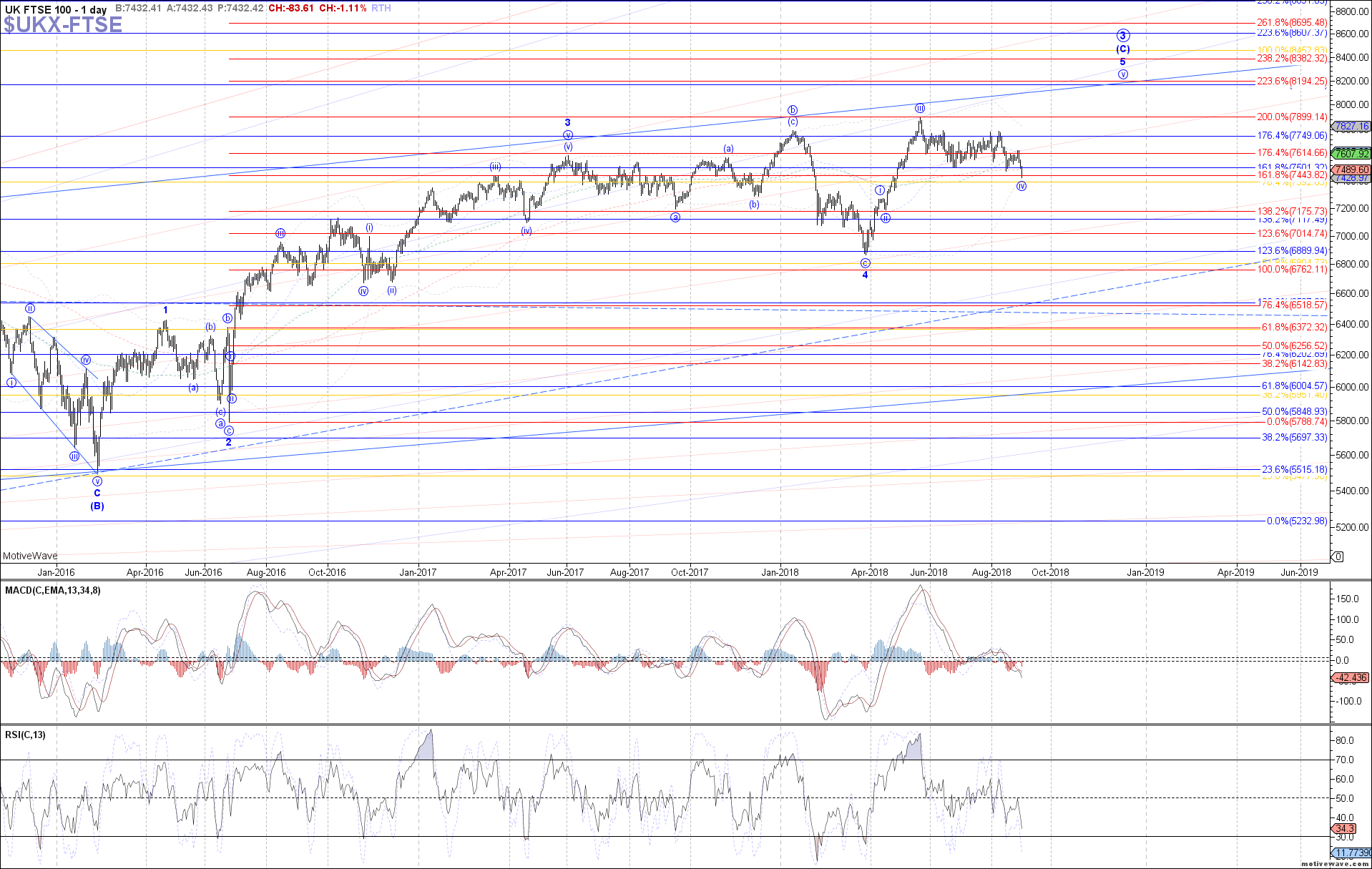Click the 'UK FTSE 100 - 1 day' chart title
The width and height of the screenshot is (1372, 869).
point(56,9)
